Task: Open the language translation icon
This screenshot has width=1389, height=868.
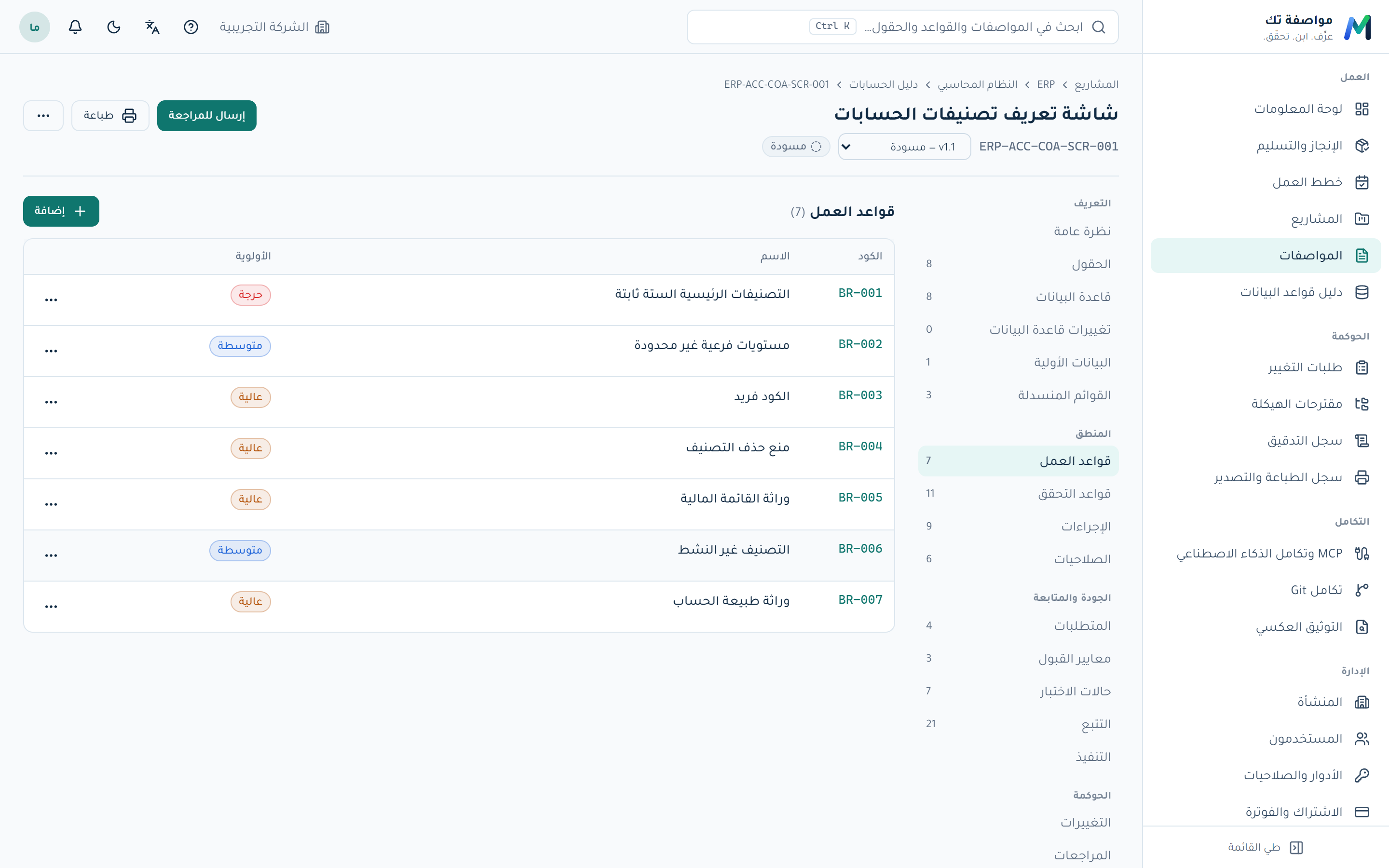Action: coord(152,27)
